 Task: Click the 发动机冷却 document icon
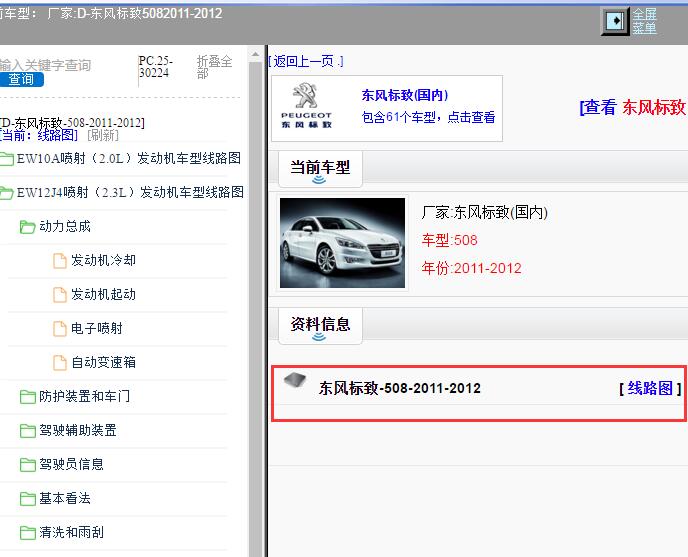point(60,260)
